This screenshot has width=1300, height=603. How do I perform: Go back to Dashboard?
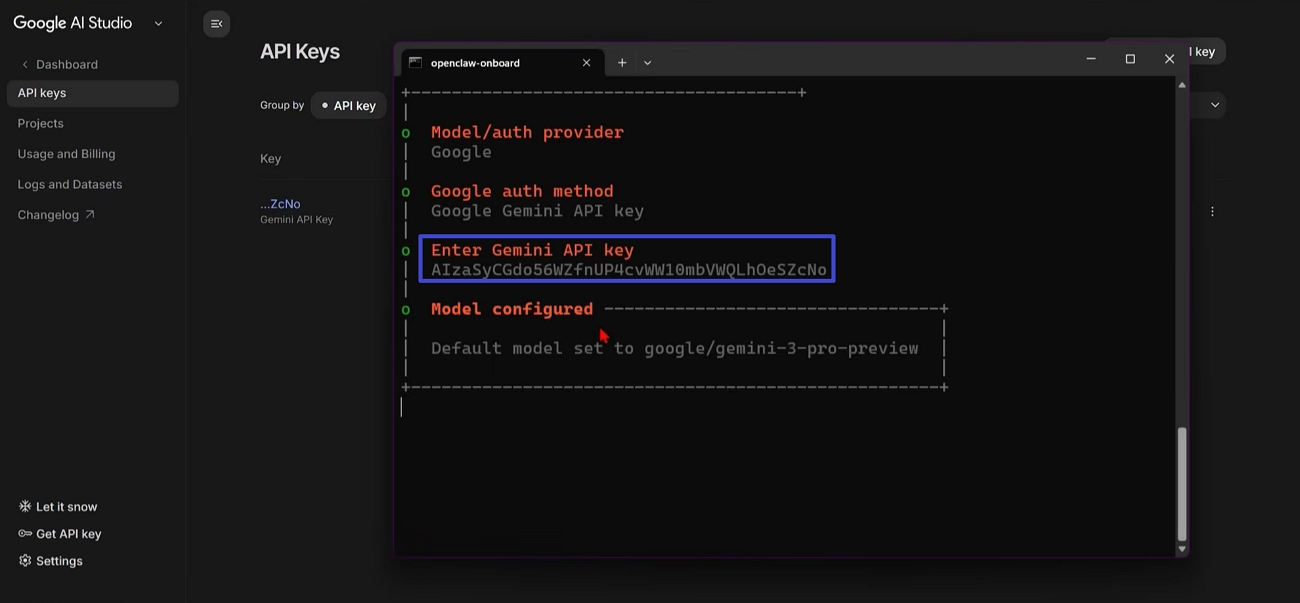pos(60,64)
